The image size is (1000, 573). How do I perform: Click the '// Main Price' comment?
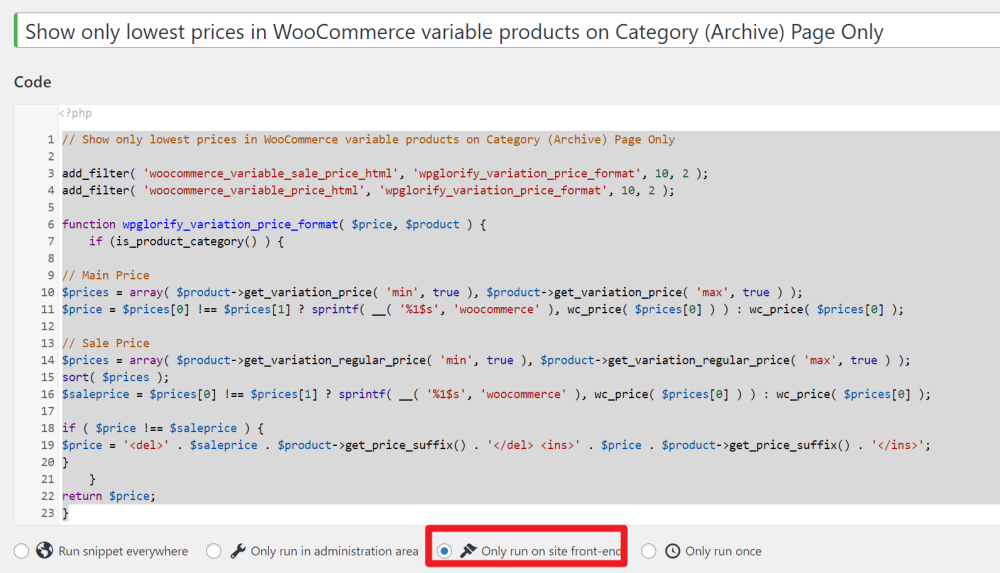[x=106, y=275]
